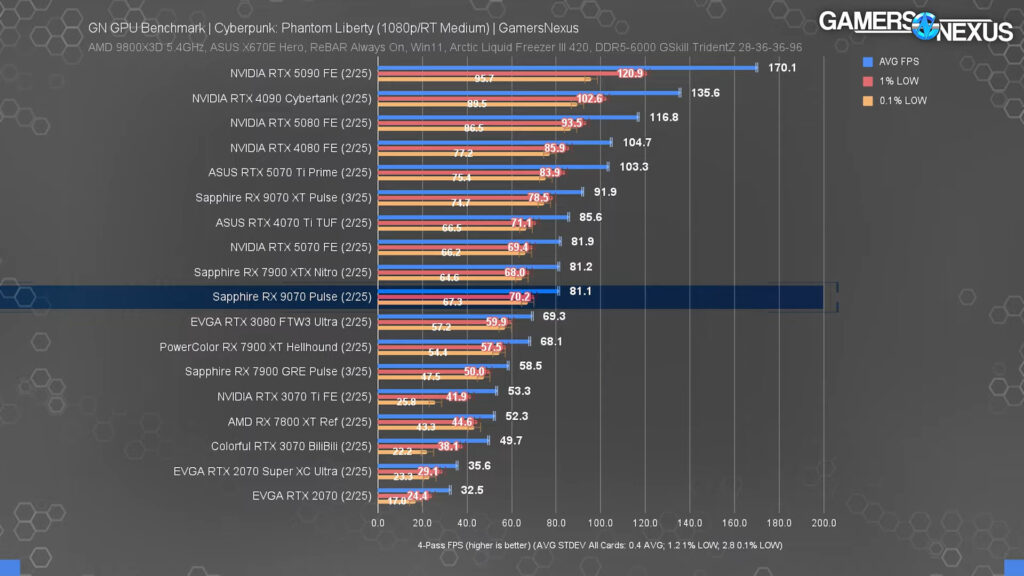
Task: Click the blue average bar for RTX 4090 Cybertank
Action: (x=529, y=93)
